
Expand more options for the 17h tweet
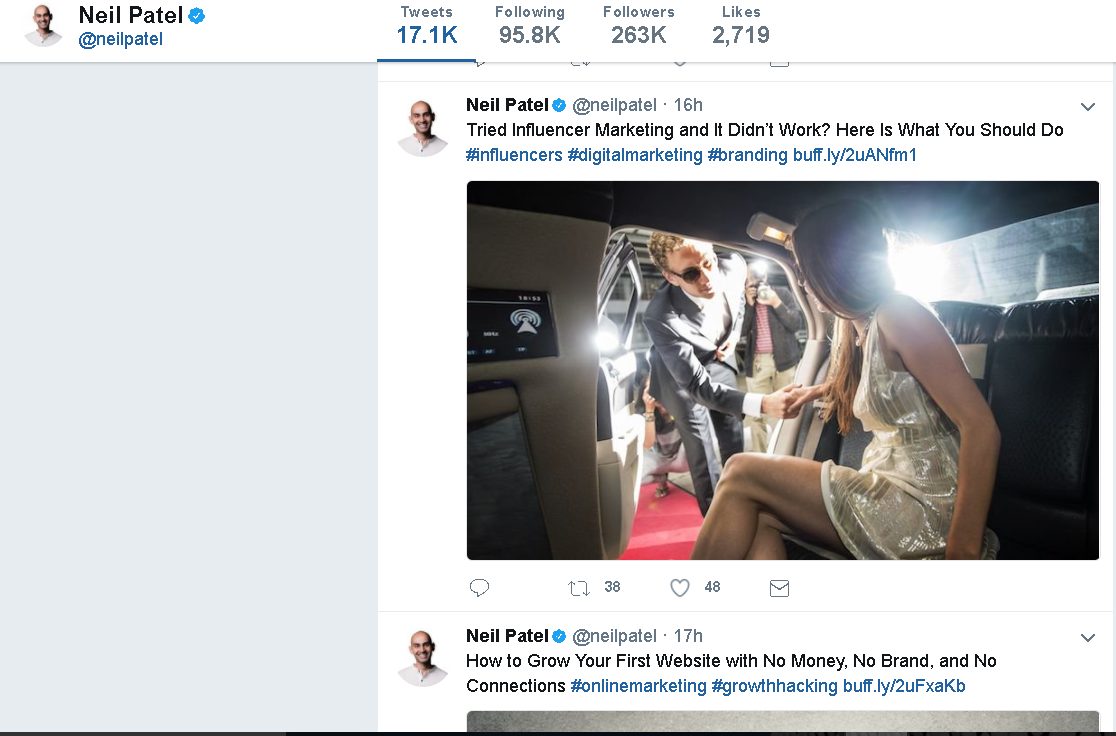(x=1088, y=638)
